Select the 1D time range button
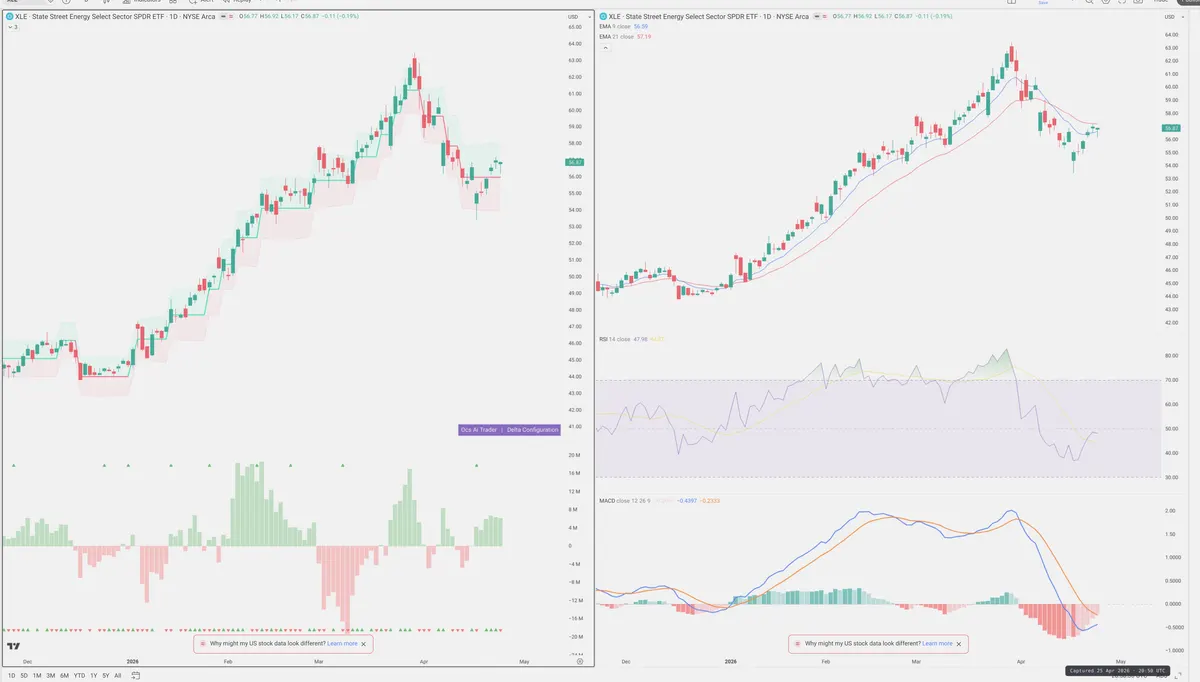This screenshot has height=682, width=1200. coord(12,676)
